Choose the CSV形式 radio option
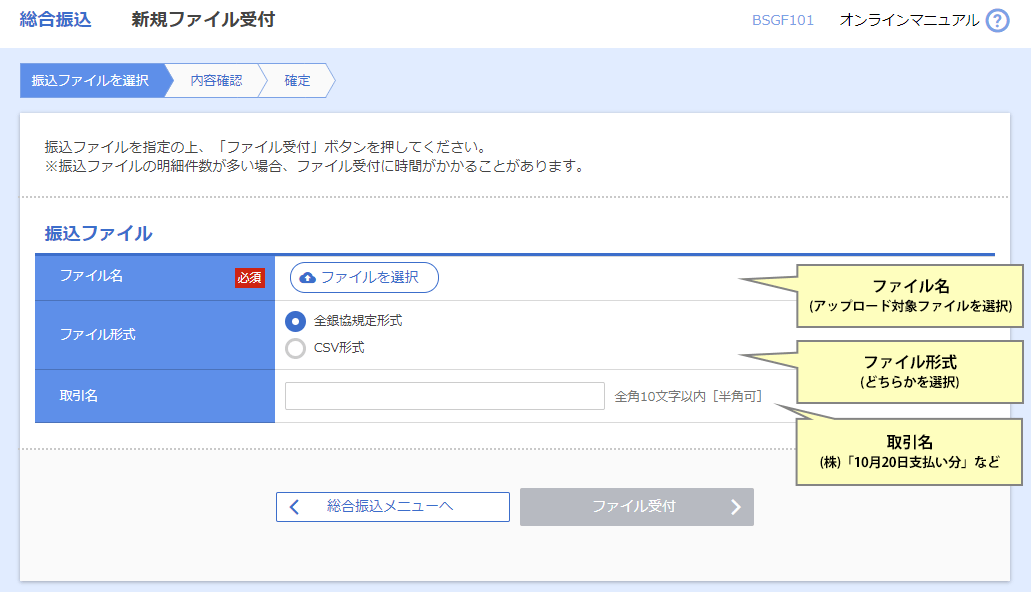The height and width of the screenshot is (592, 1031). coord(295,348)
